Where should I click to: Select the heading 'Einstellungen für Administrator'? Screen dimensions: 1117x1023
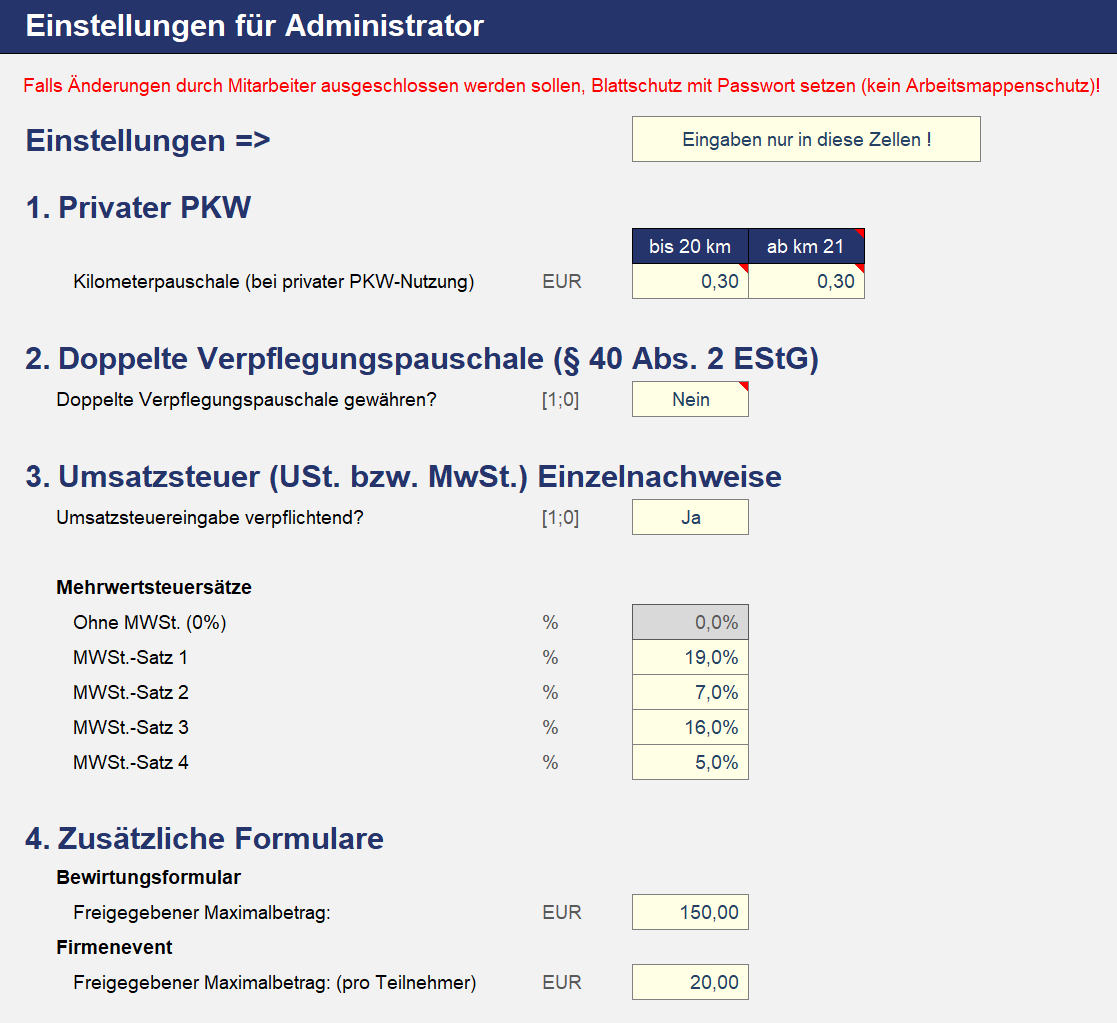(253, 26)
